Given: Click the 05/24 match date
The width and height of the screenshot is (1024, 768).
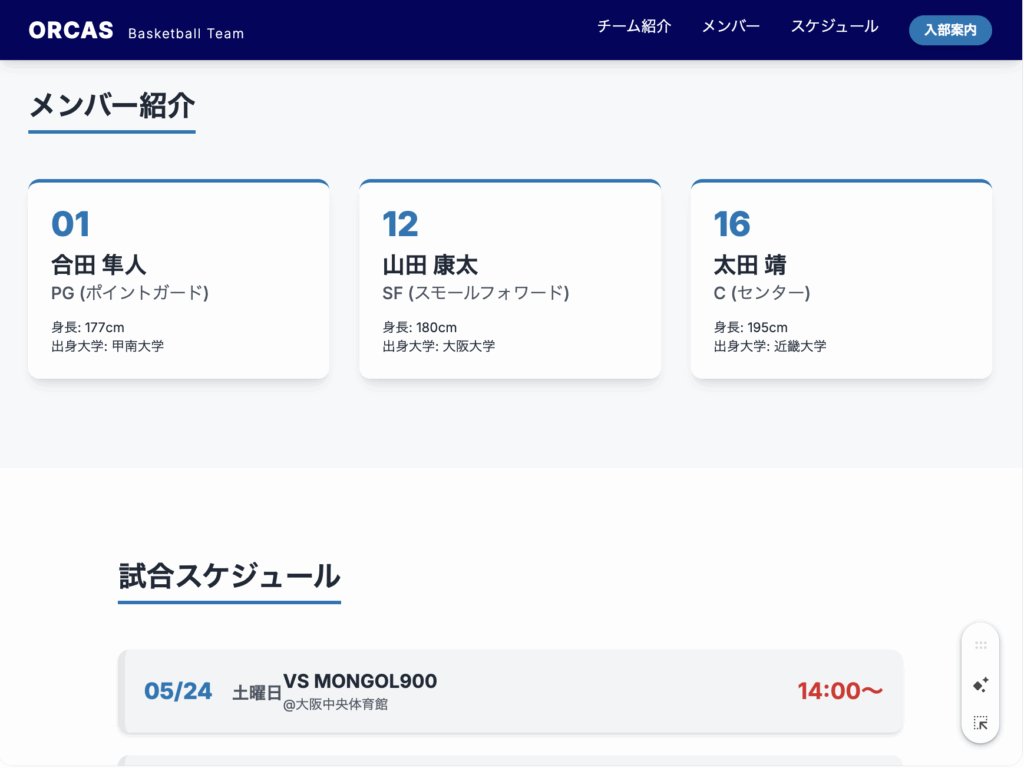Looking at the screenshot, I should point(178,691).
